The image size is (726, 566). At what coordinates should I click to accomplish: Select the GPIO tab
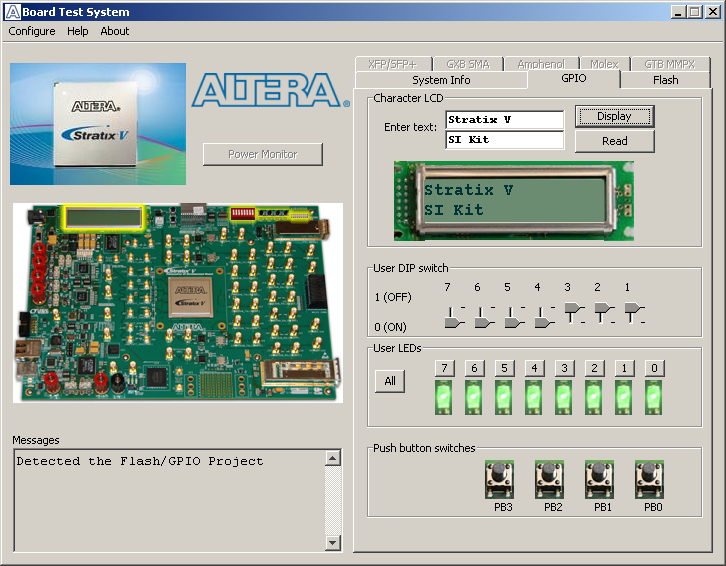tap(574, 78)
